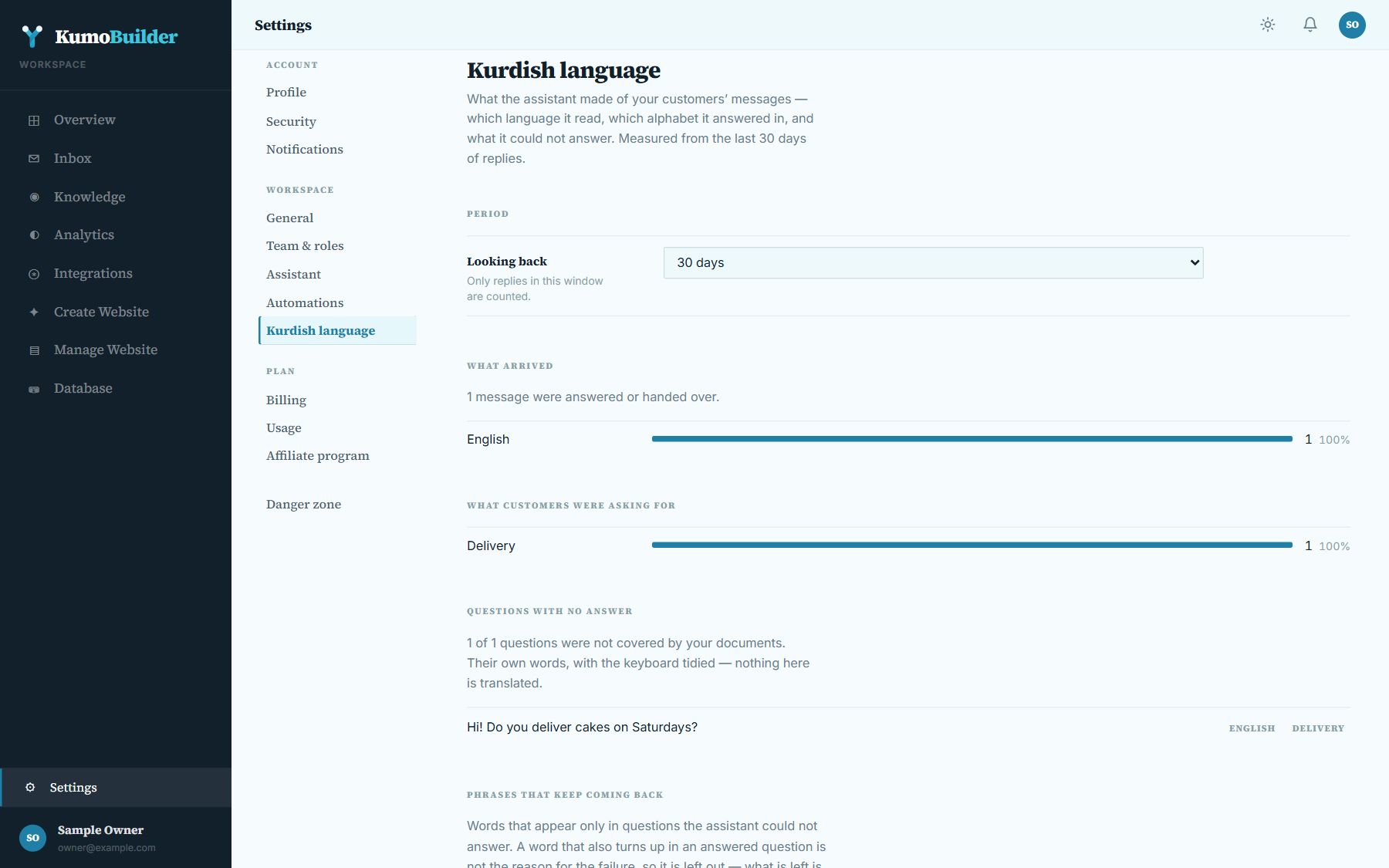
Task: Open the notifications bell
Action: (1310, 25)
